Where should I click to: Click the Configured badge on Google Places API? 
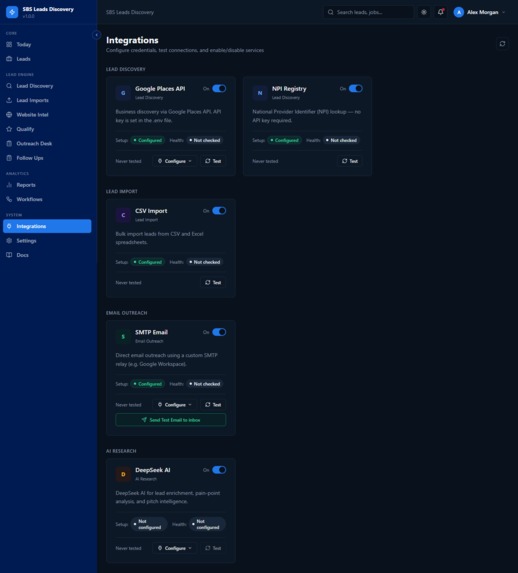[148, 140]
